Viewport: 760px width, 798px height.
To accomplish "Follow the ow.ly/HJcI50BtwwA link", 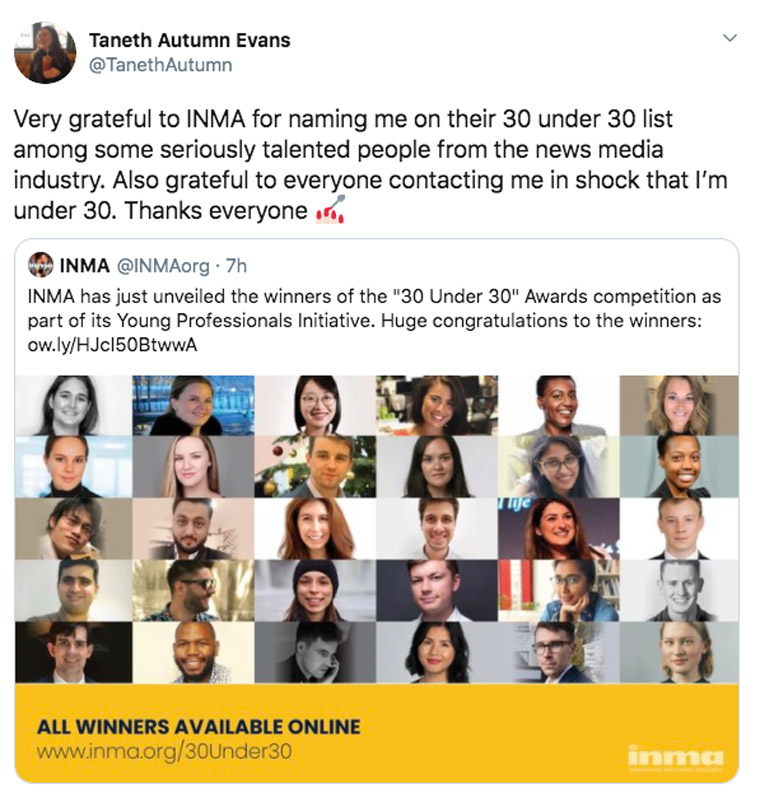I will [112, 345].
